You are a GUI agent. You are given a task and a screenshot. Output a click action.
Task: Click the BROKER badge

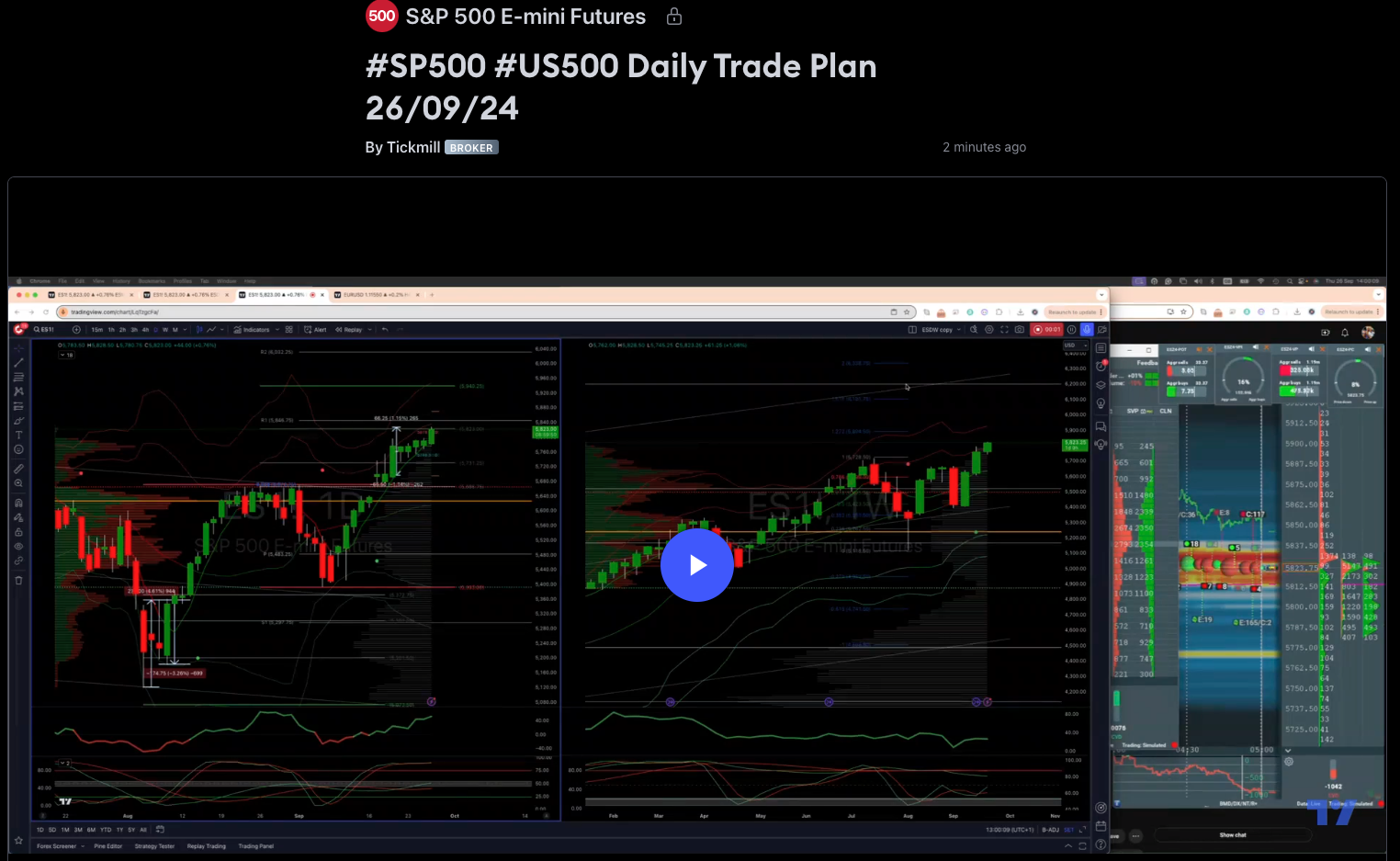471,147
